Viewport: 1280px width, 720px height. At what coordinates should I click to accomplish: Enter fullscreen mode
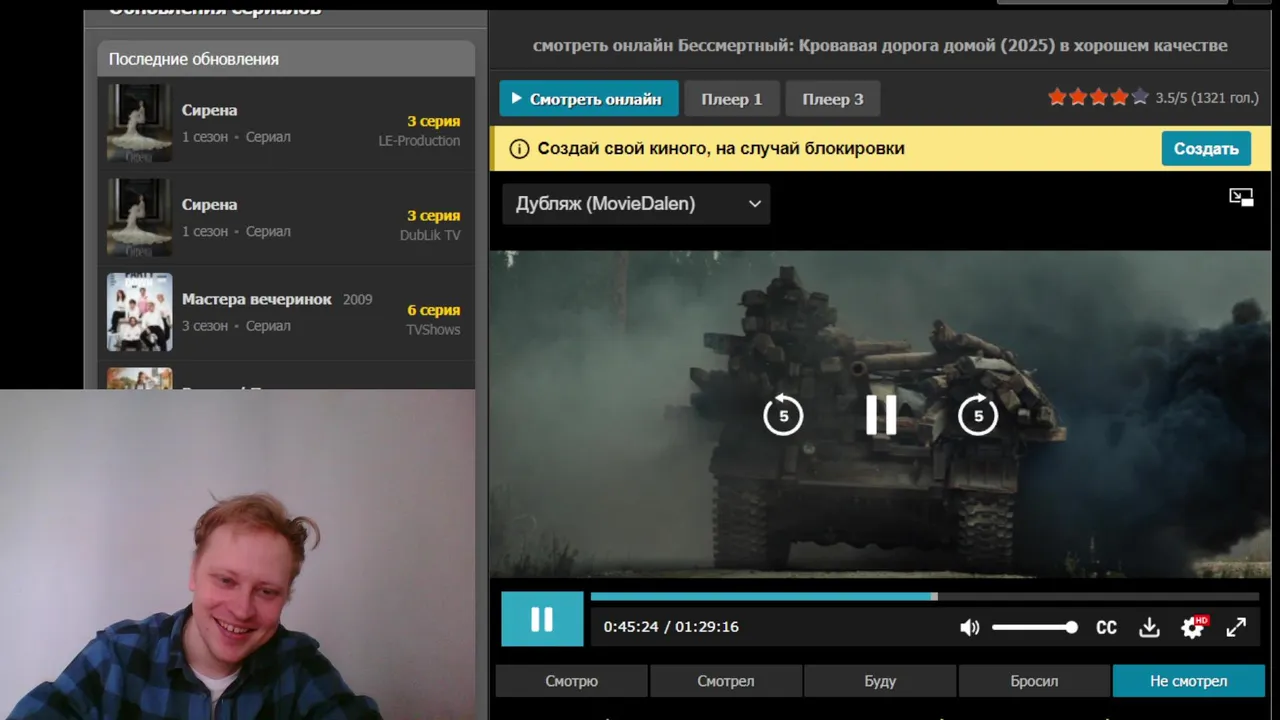coord(1236,627)
